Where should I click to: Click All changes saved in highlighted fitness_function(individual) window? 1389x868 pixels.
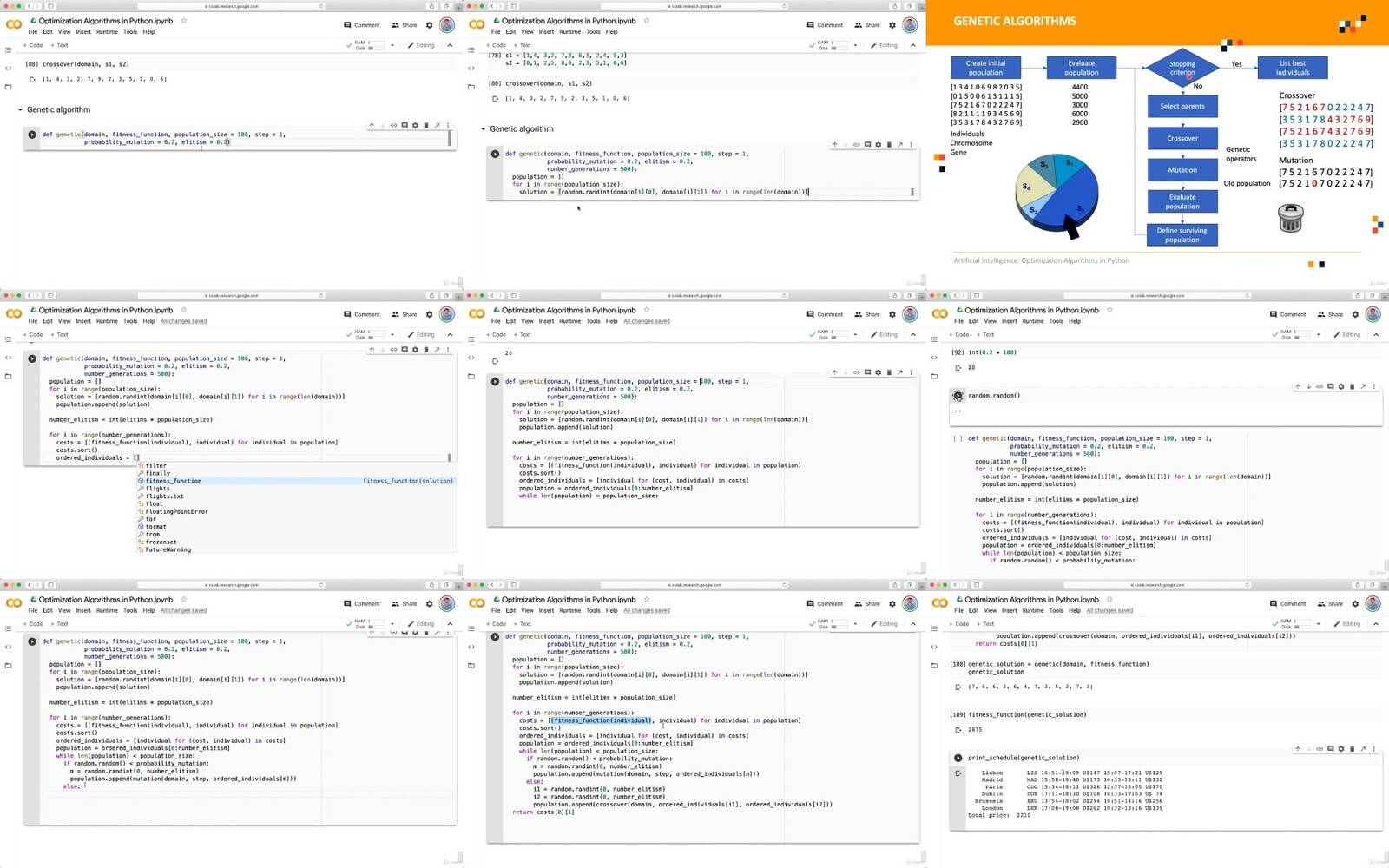[647, 610]
